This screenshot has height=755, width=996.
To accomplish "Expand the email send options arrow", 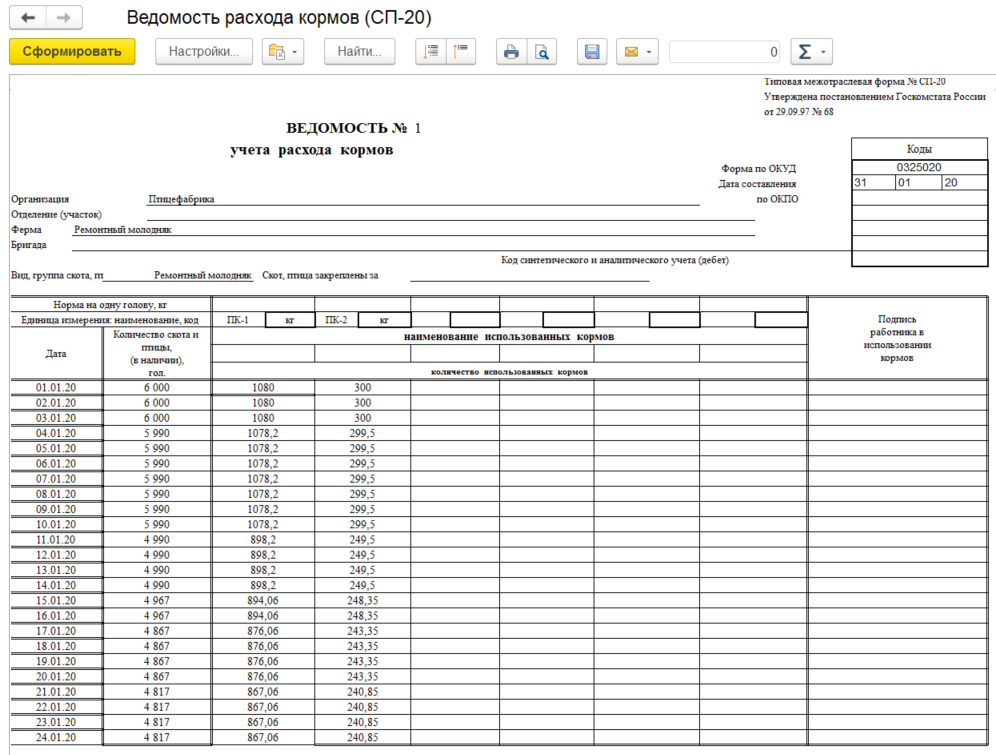I will click(651, 52).
